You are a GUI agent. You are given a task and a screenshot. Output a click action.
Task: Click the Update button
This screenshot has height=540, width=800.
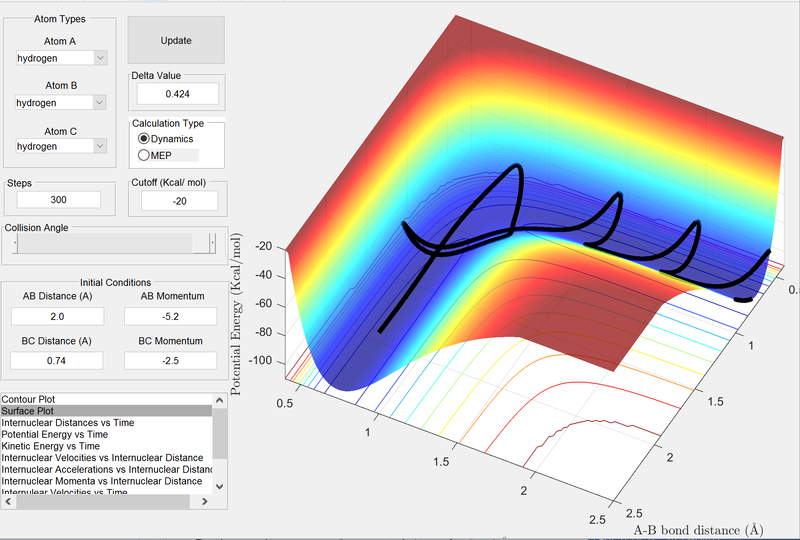tap(176, 40)
